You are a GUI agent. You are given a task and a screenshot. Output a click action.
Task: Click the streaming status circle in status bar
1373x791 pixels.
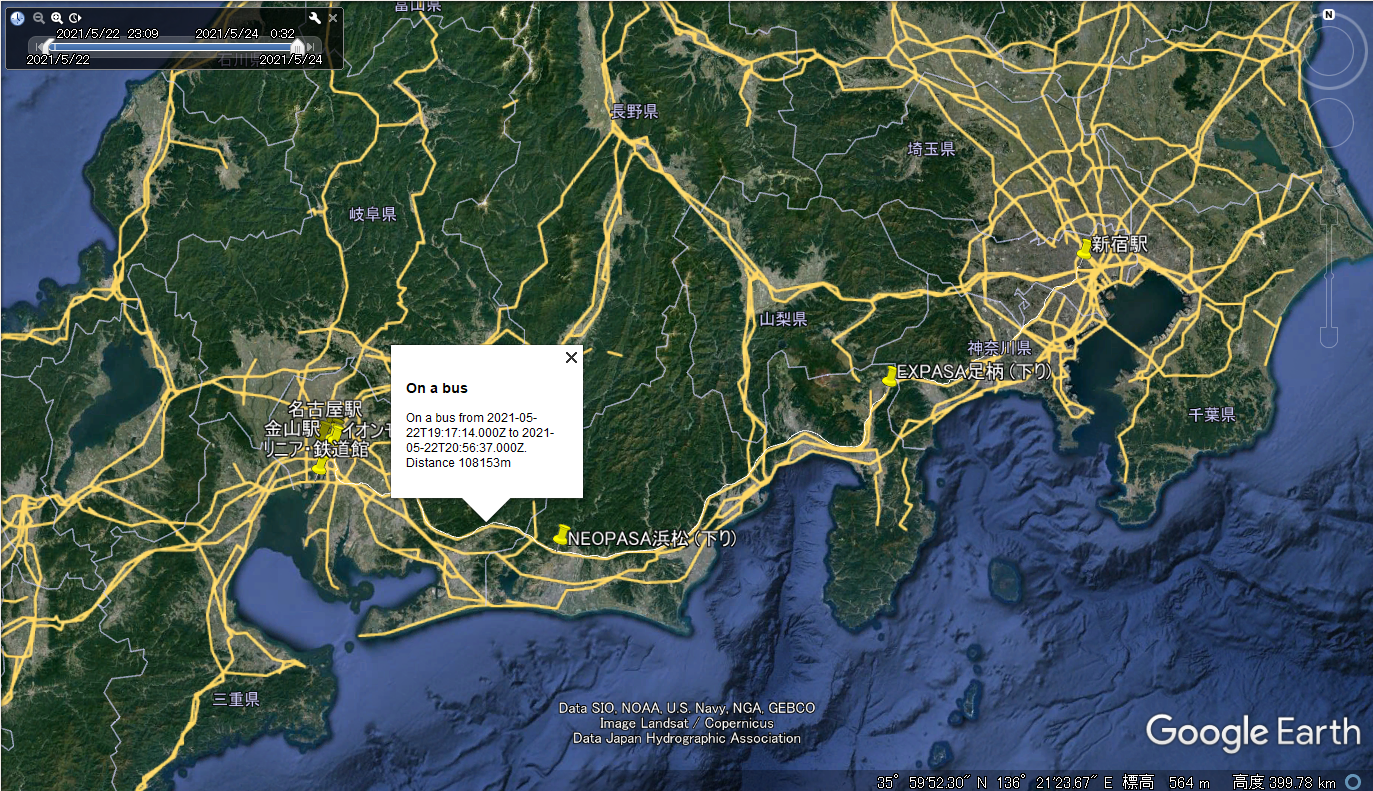tap(1353, 782)
